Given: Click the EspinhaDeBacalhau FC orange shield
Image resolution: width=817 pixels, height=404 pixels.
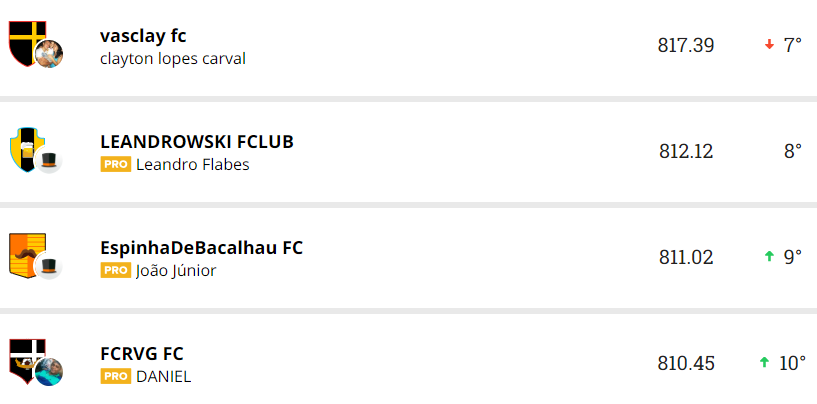Looking at the screenshot, I should tap(26, 252).
